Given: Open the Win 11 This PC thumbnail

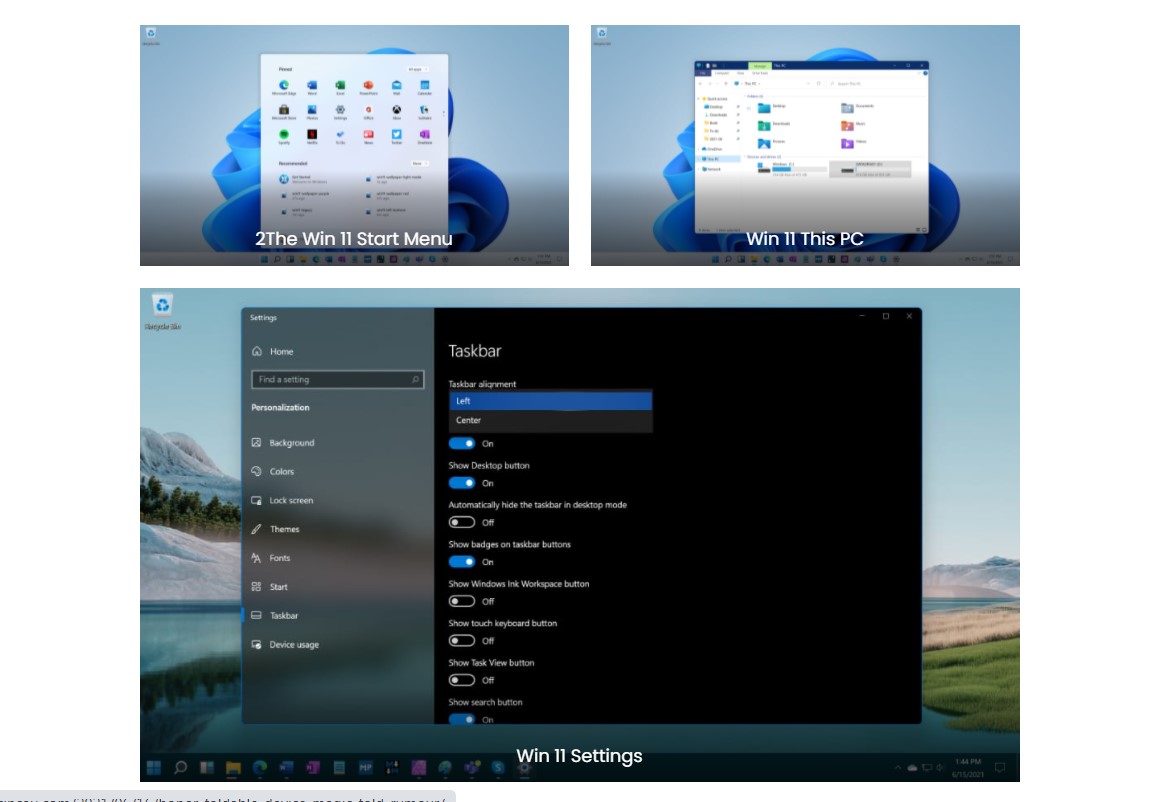Looking at the screenshot, I should 805,145.
